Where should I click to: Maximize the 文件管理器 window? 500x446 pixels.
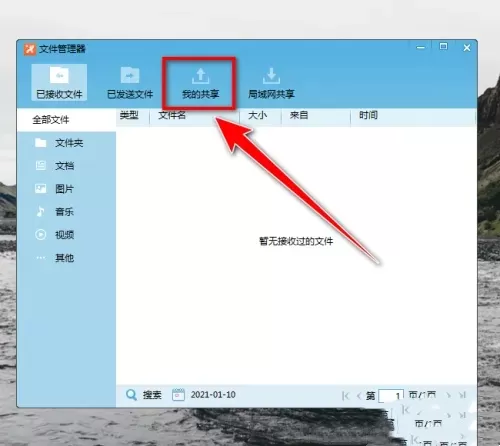pyautogui.click(x=443, y=46)
